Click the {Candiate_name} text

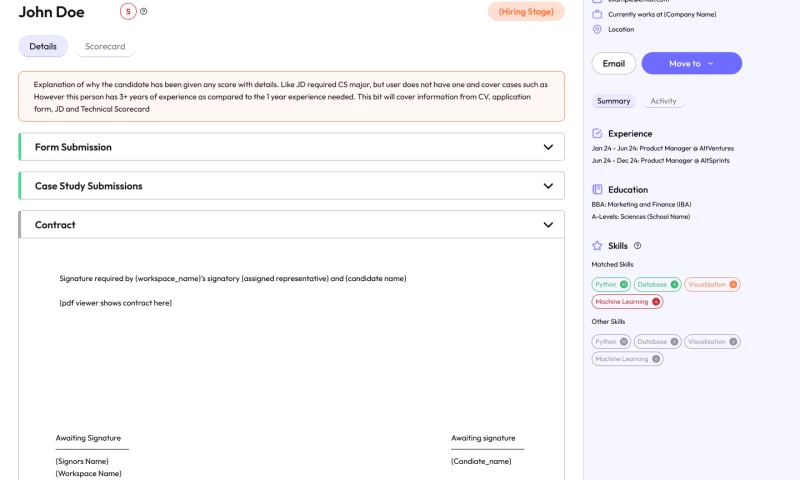coord(481,461)
